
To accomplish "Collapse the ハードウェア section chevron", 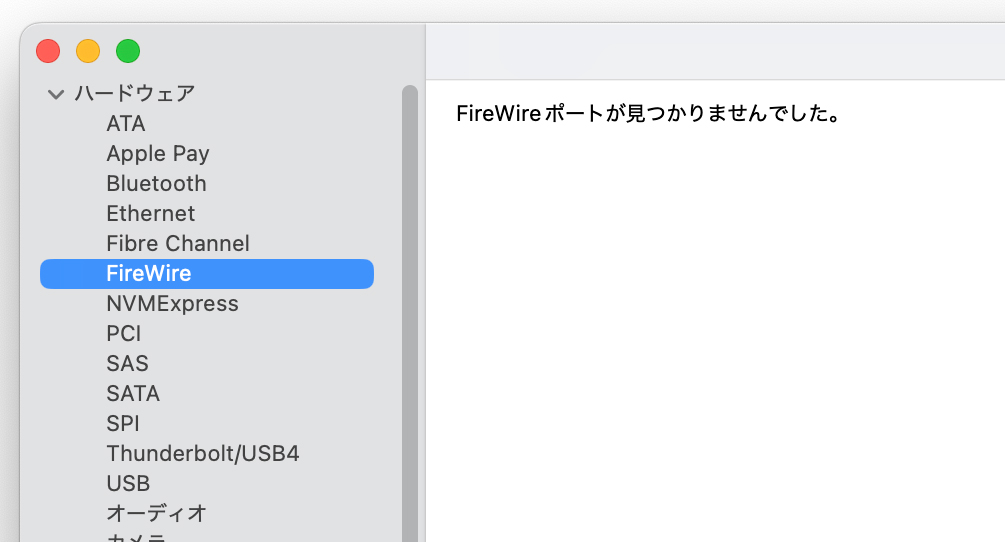I will 55,94.
